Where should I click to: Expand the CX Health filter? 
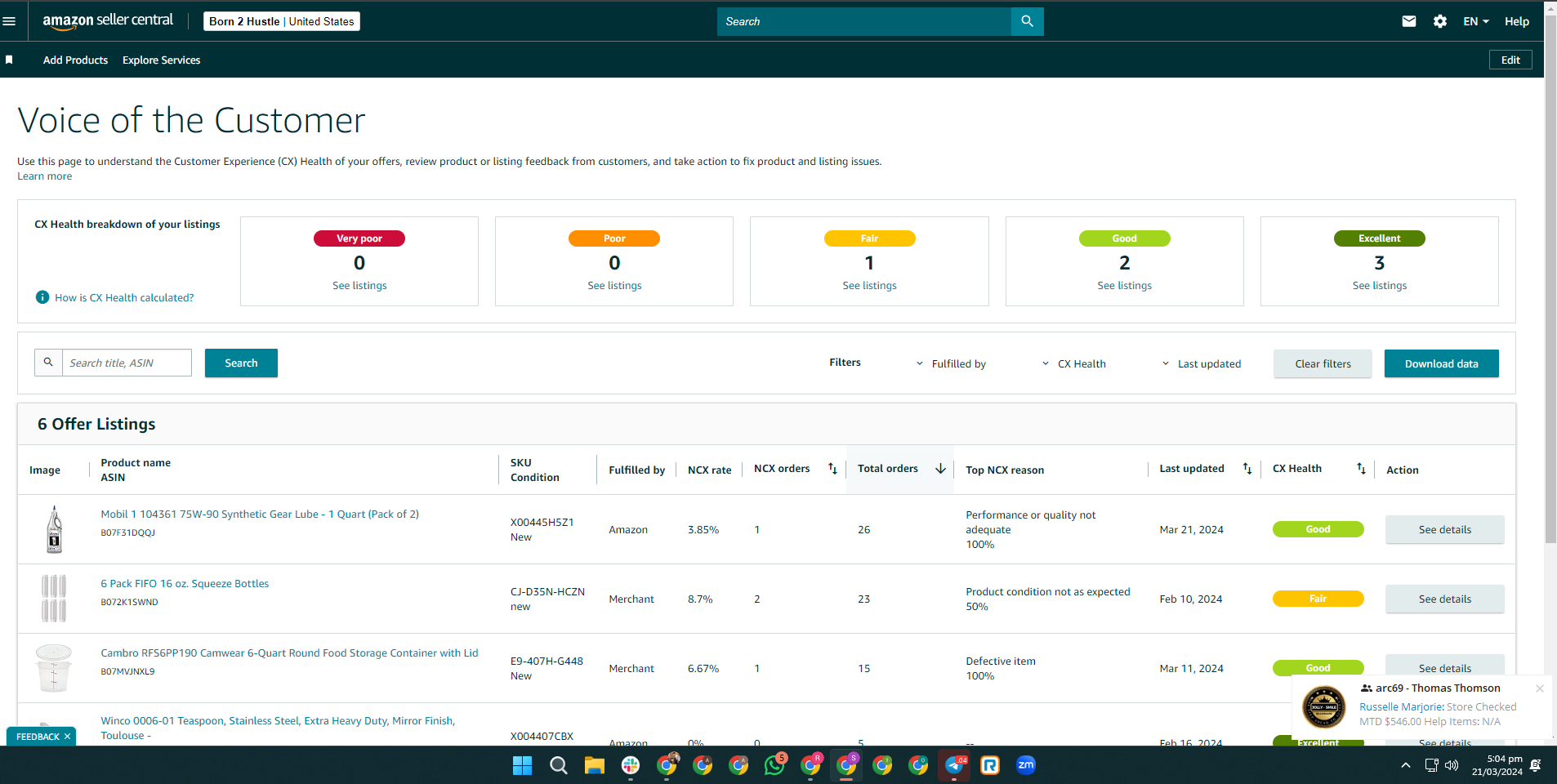pos(1073,363)
